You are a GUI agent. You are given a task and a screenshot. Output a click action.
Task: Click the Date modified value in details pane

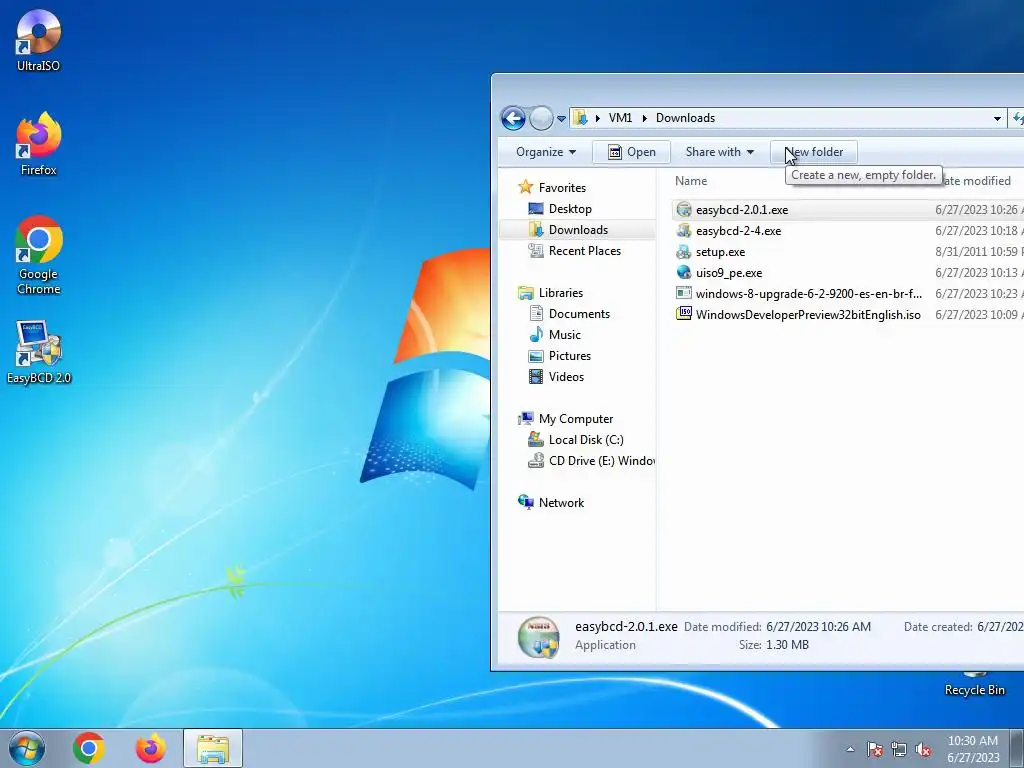[818, 627]
